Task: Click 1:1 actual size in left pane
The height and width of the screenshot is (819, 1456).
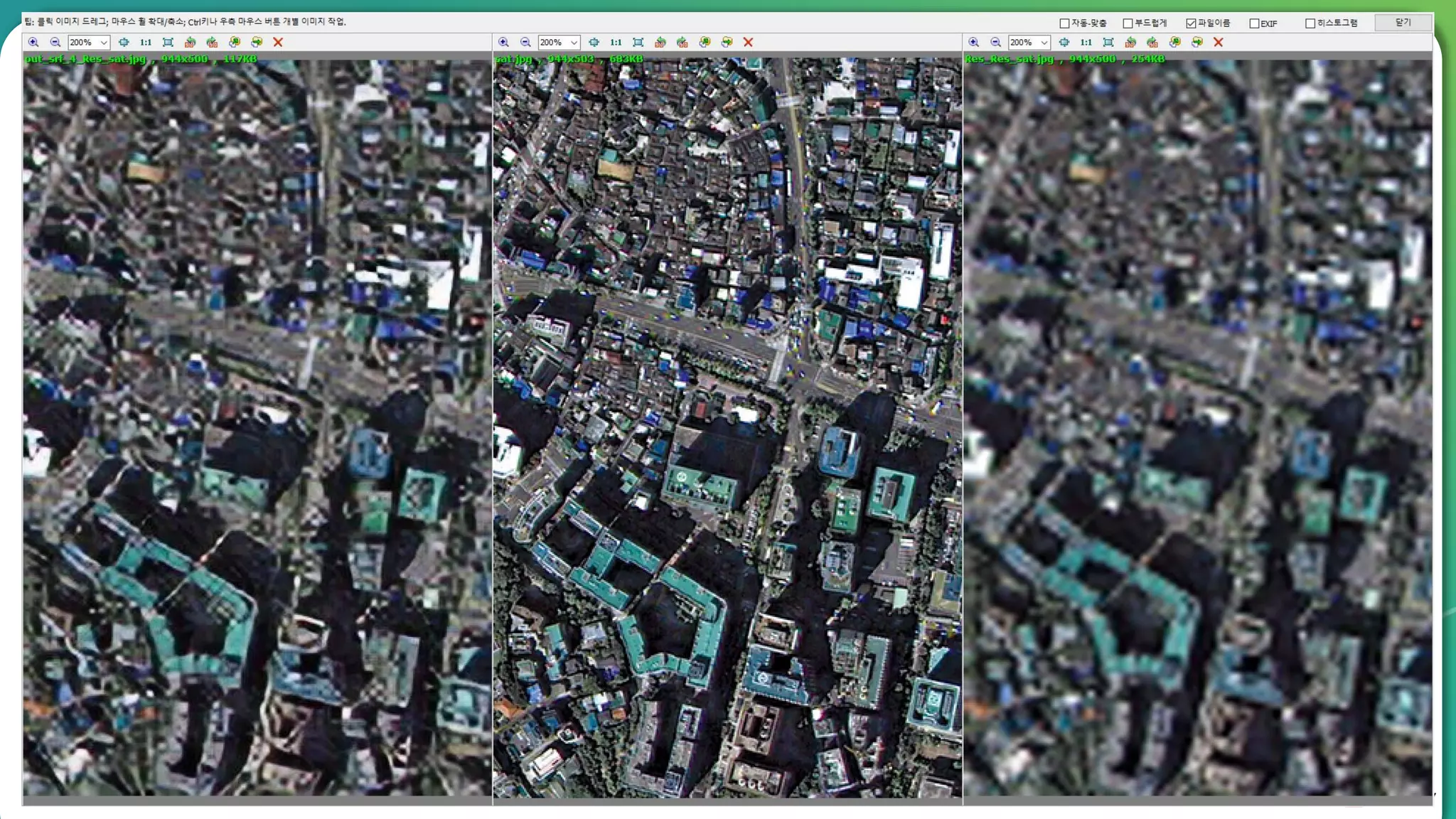Action: (x=146, y=43)
